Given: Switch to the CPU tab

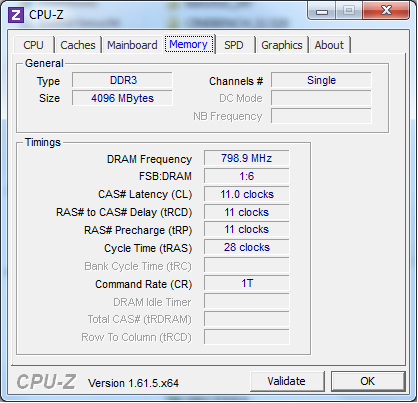Looking at the screenshot, I should (33, 45).
